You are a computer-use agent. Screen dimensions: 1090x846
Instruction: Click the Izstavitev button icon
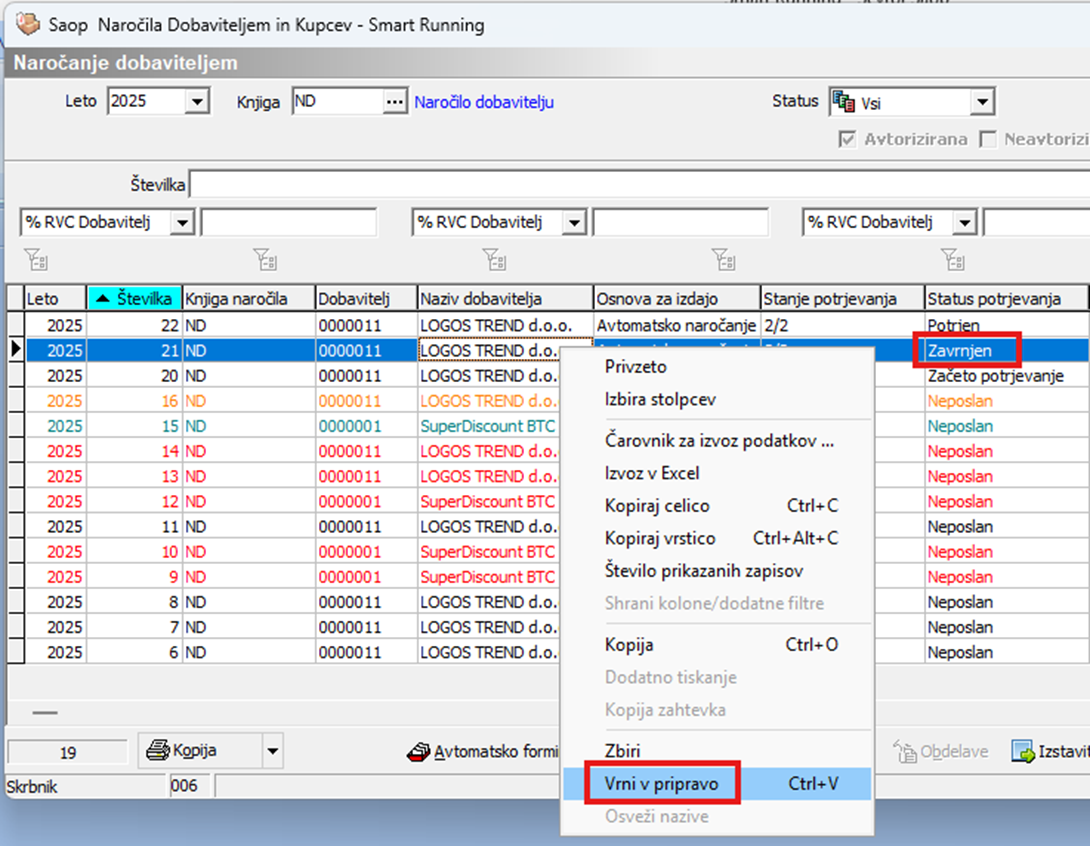click(1023, 751)
